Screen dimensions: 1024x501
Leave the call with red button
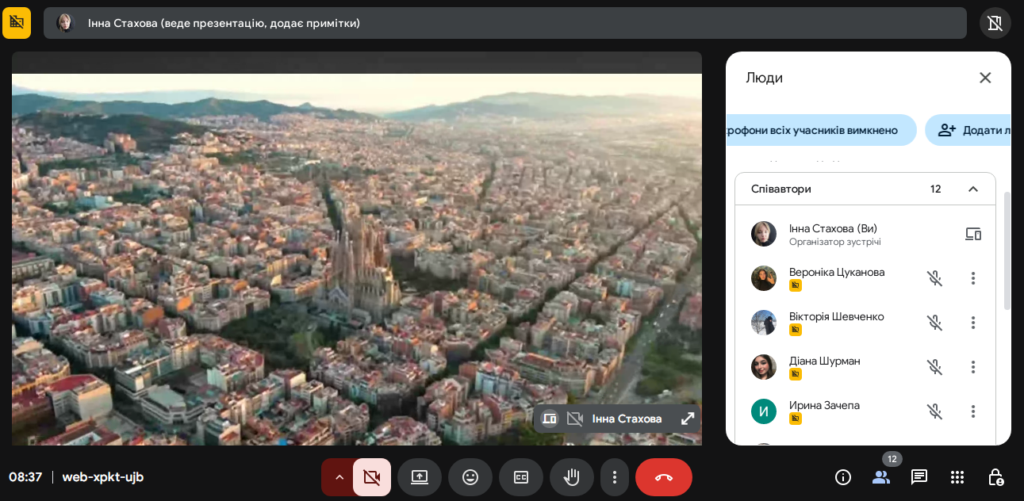(x=663, y=477)
